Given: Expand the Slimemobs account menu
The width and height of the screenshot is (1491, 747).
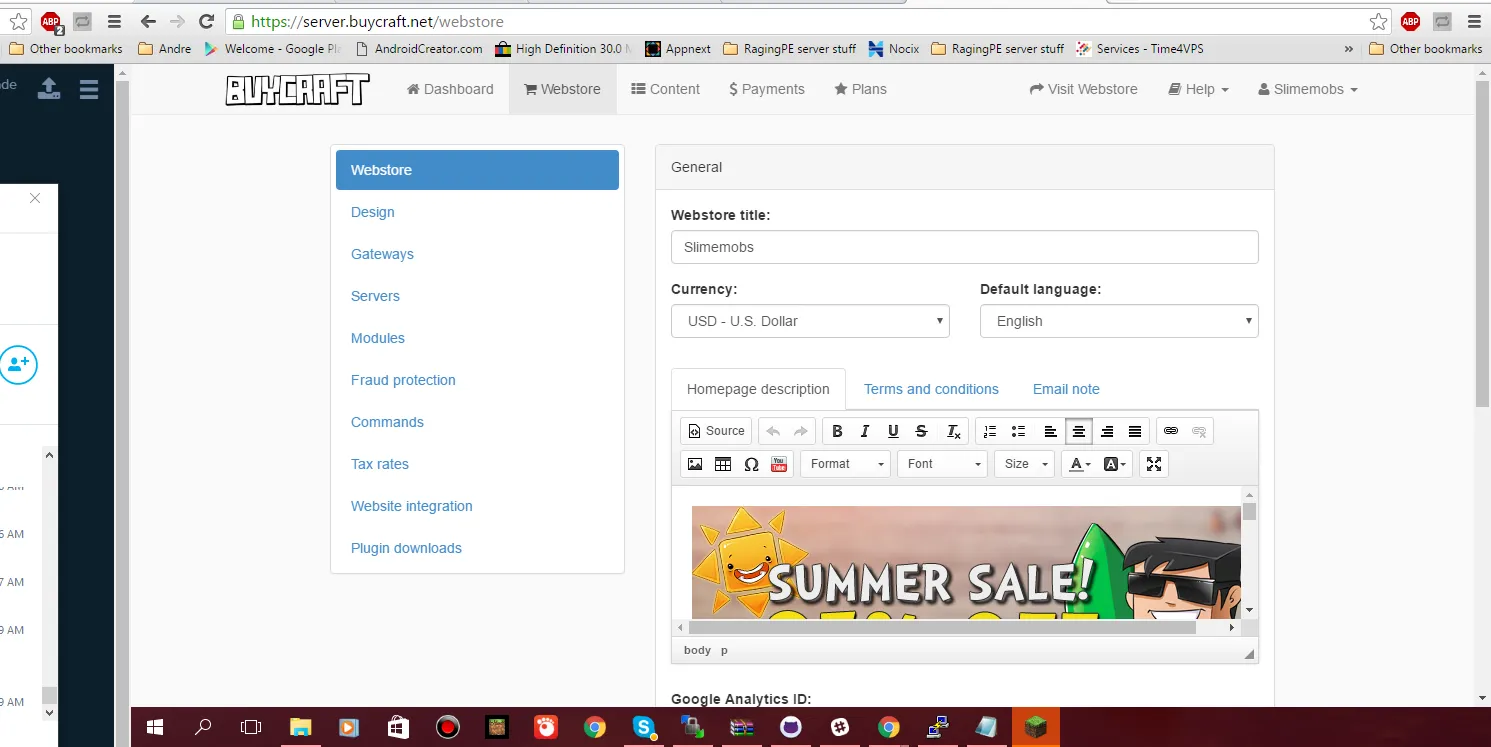Looking at the screenshot, I should click(1308, 89).
